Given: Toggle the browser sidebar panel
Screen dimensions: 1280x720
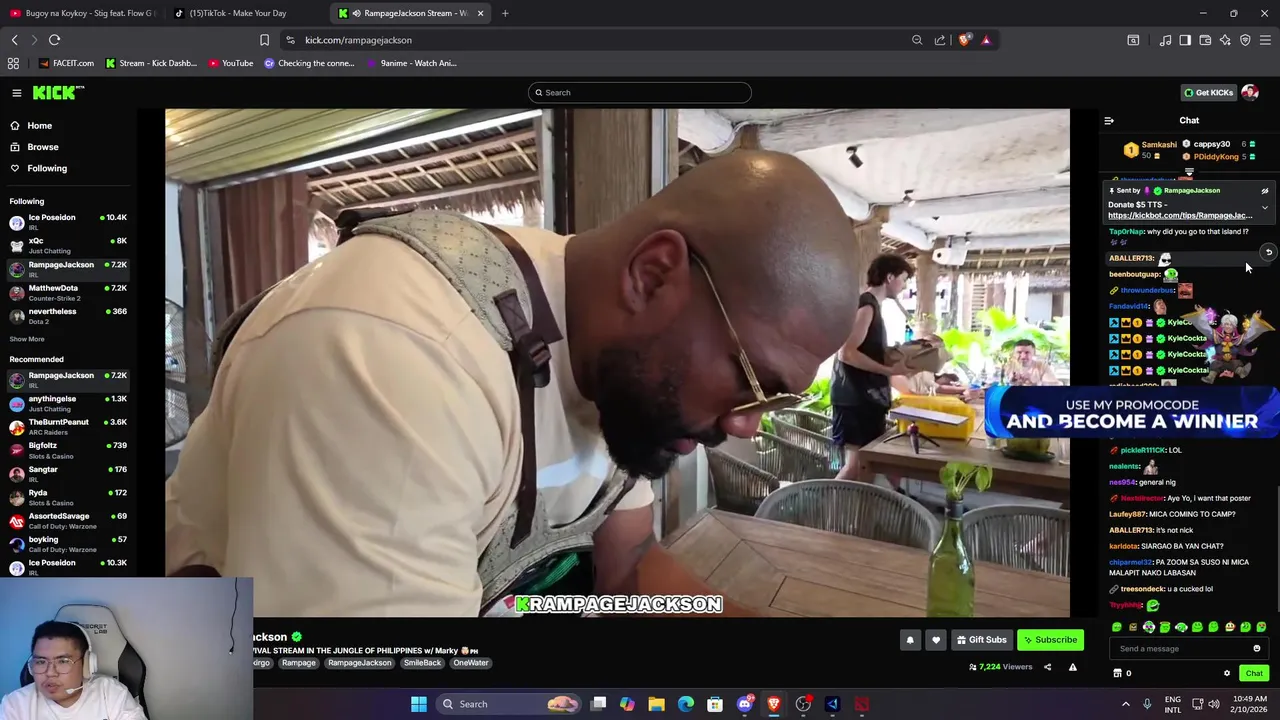Looking at the screenshot, I should 1185,40.
